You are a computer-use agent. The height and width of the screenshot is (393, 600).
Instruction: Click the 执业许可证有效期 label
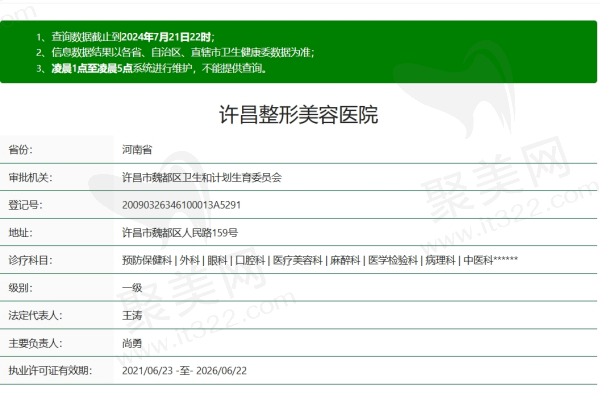(x=50, y=371)
